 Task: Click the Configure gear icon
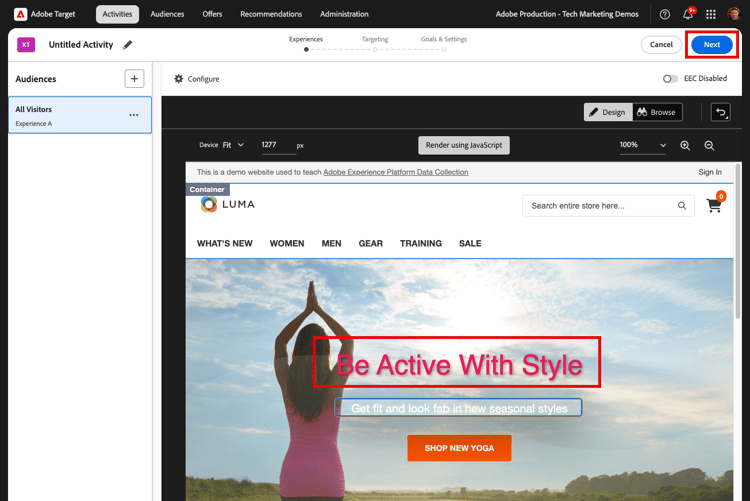point(178,78)
